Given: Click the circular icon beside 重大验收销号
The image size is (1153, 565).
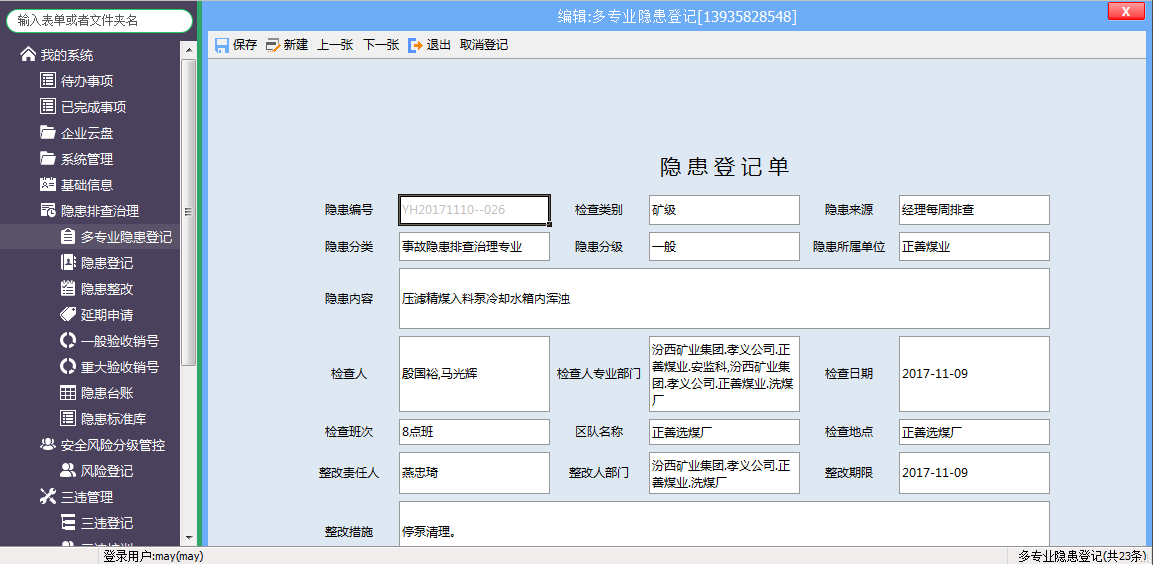Looking at the screenshot, I should coord(68,366).
